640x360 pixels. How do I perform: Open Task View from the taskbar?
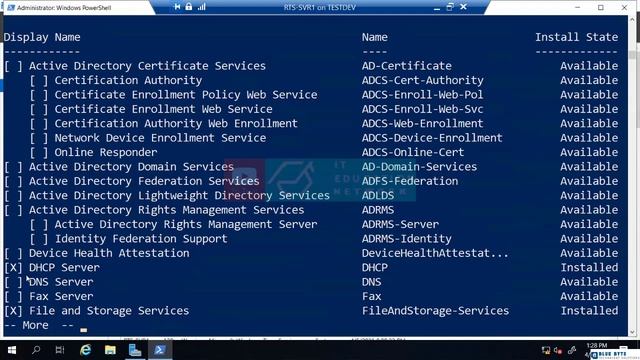60,350
